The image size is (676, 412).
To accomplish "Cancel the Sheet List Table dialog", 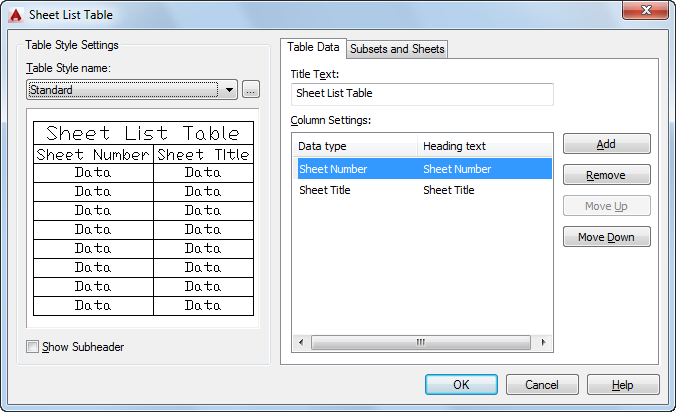I will pyautogui.click(x=542, y=385).
